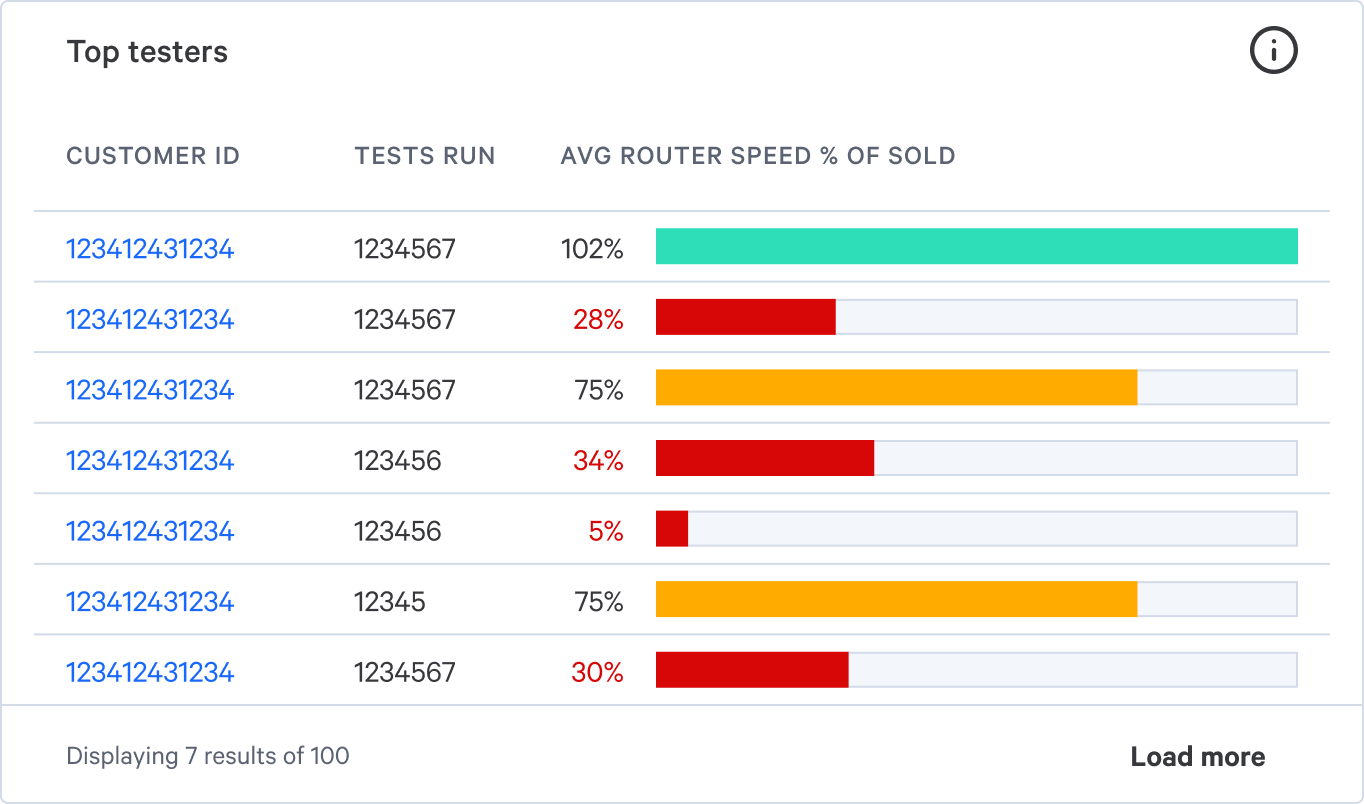Open the customer ID link in the 28% row

150,320
